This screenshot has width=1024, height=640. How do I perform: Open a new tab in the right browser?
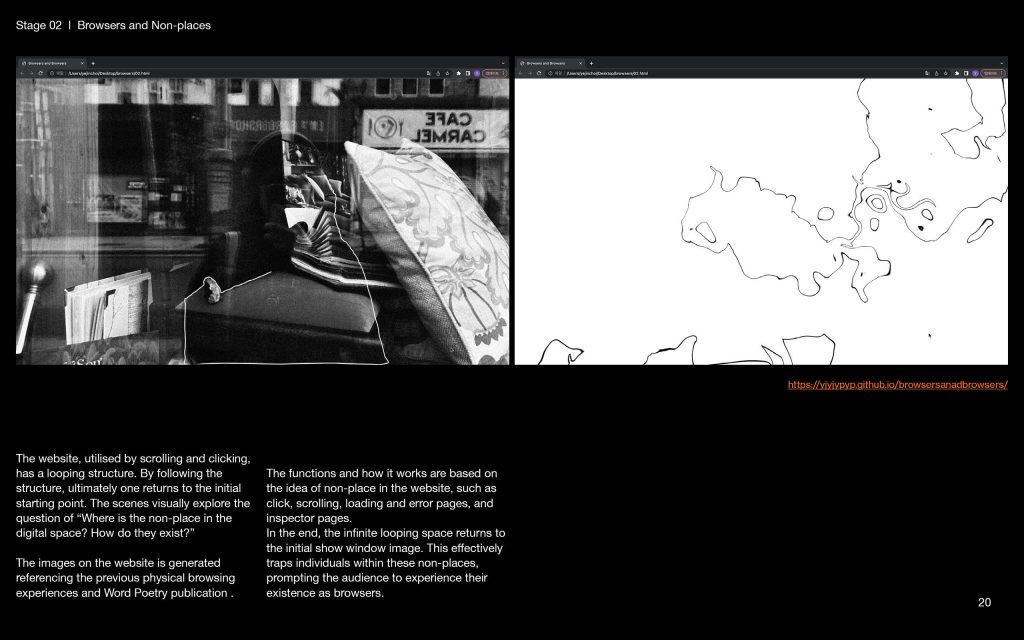(591, 63)
